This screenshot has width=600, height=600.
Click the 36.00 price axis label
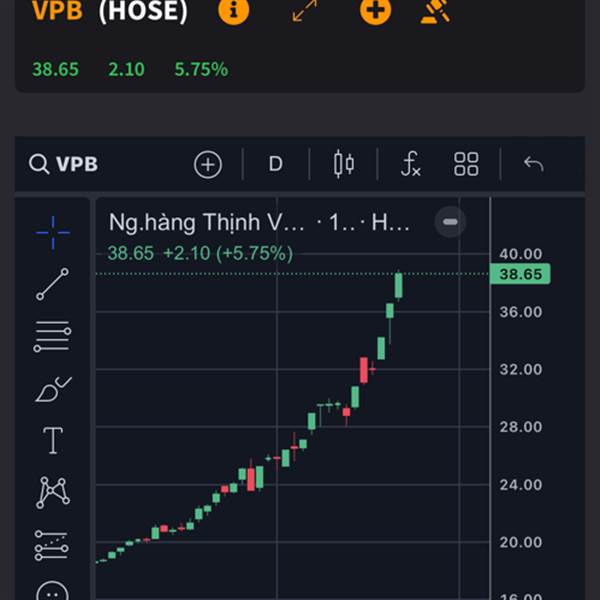tap(521, 312)
